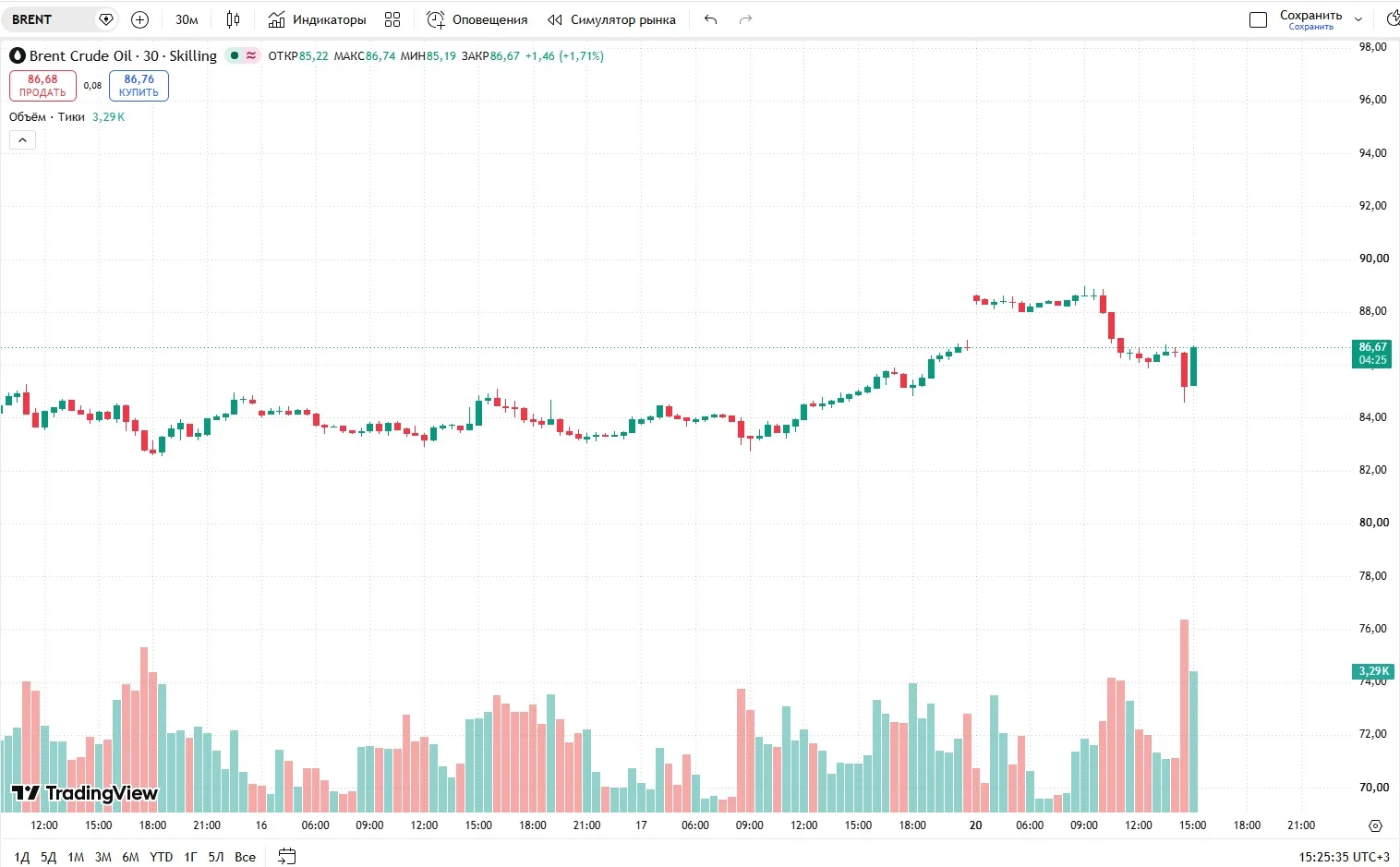Undo the last chart action
The height and width of the screenshot is (867, 1400).
tap(710, 19)
